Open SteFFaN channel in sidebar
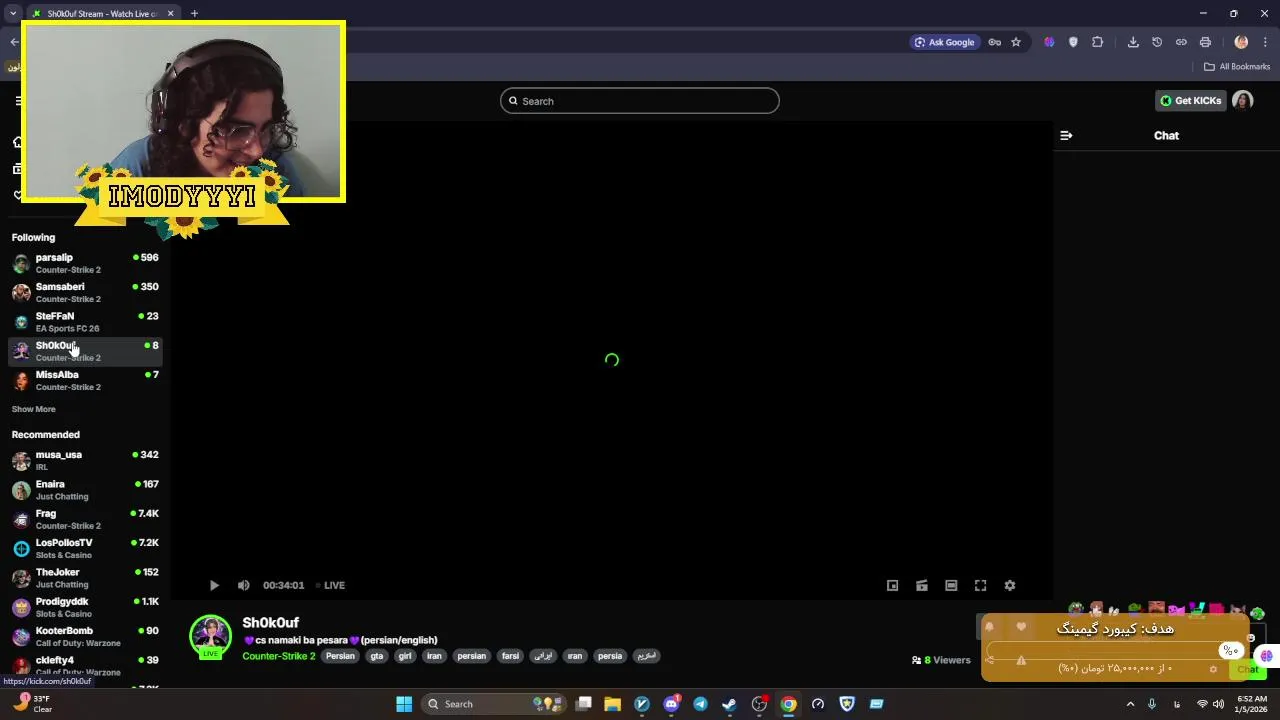1280x720 pixels. (85, 321)
